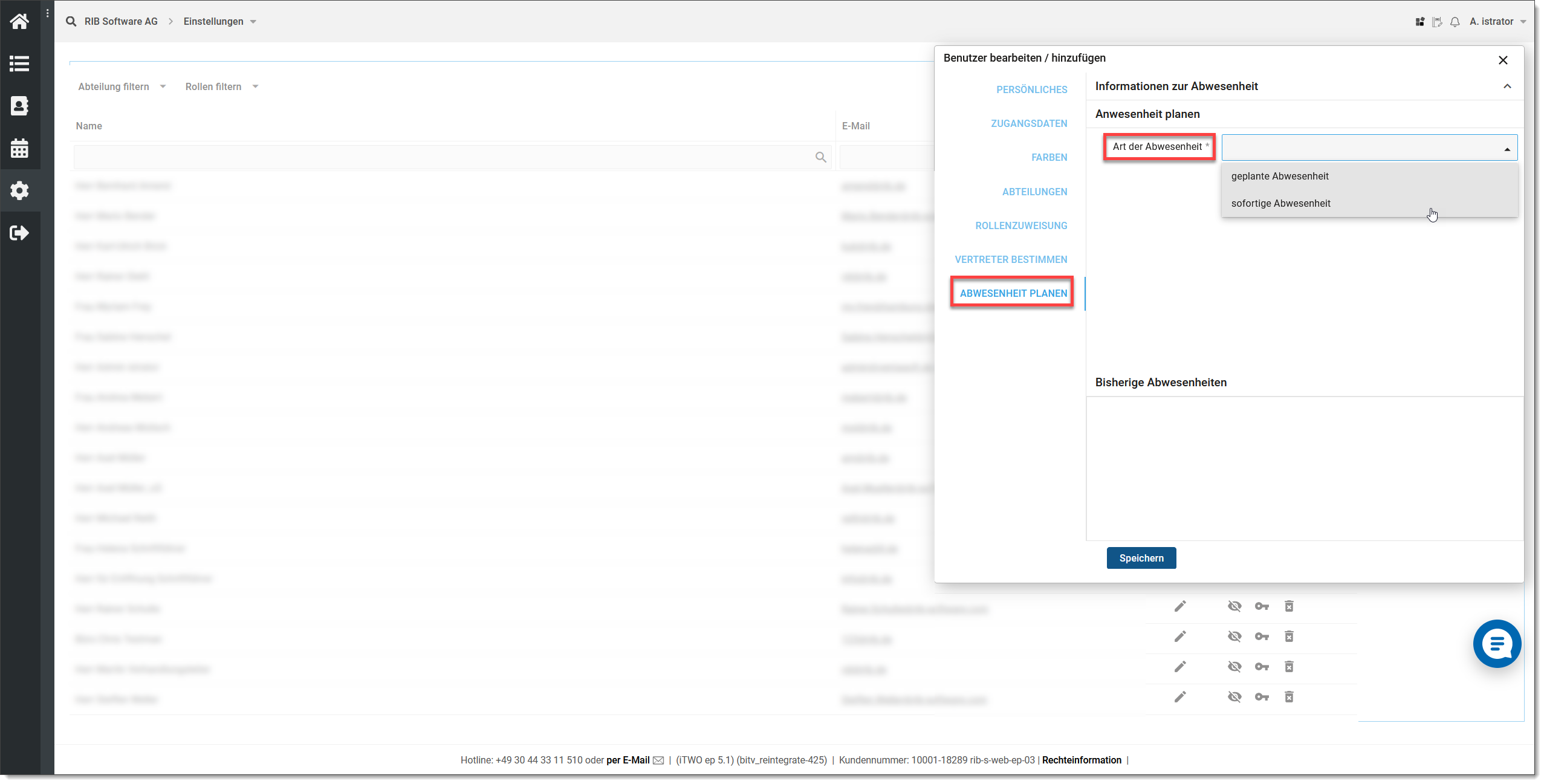Switch to VERTRETER BESTIMMEN tab
The width and height of the screenshot is (1544, 784).
click(x=1011, y=259)
